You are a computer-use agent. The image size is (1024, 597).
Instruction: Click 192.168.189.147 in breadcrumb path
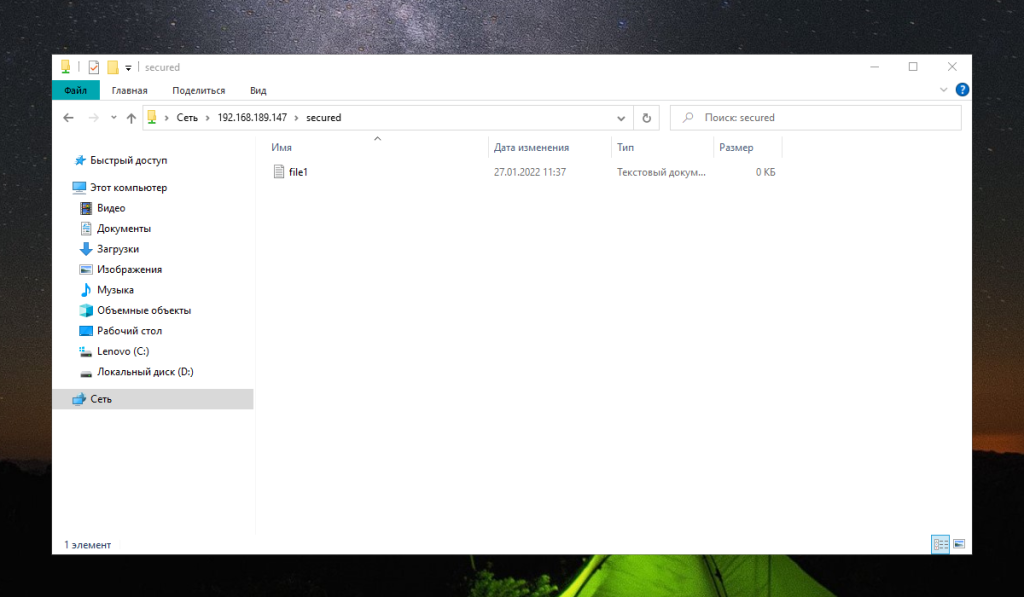pos(252,118)
